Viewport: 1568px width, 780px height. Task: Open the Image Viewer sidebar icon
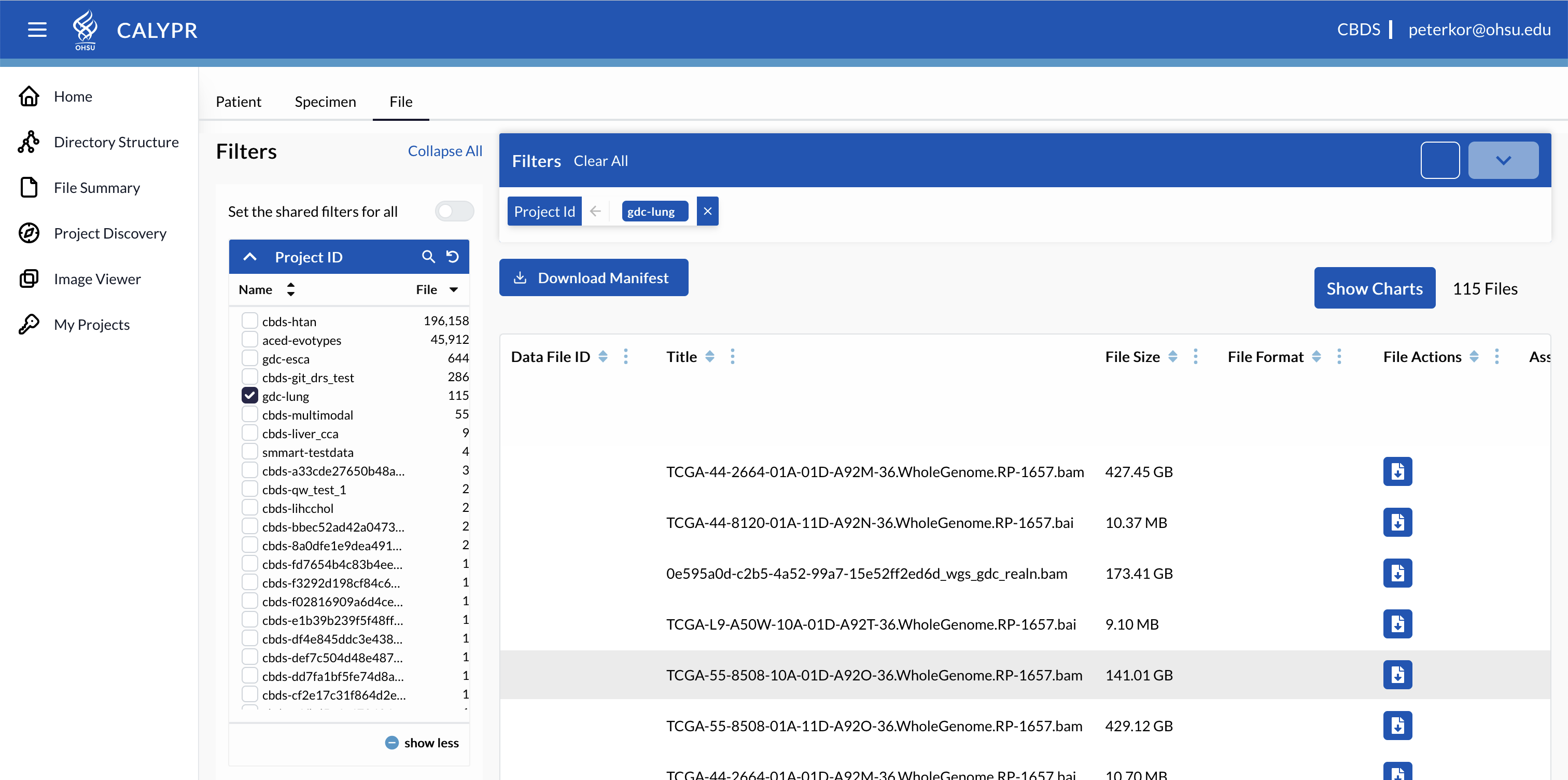(29, 278)
